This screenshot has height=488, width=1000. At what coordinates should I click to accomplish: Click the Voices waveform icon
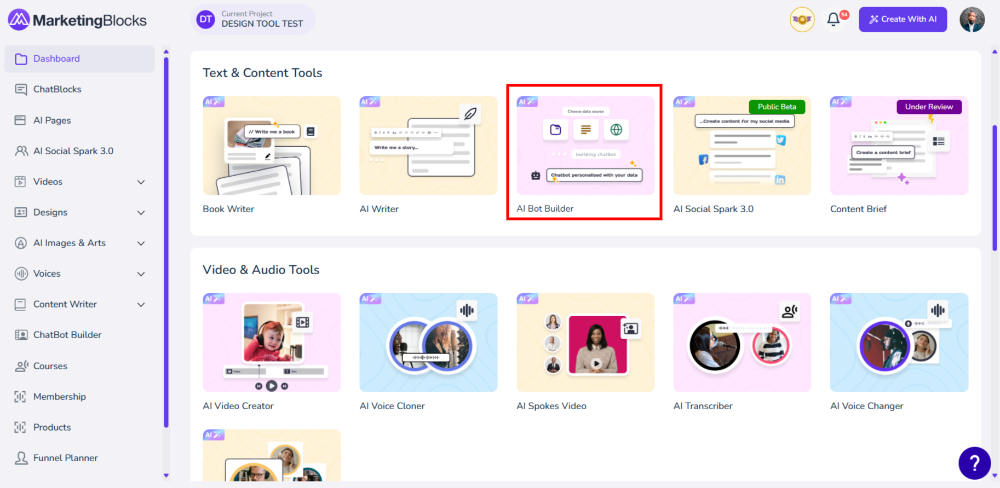(21, 274)
